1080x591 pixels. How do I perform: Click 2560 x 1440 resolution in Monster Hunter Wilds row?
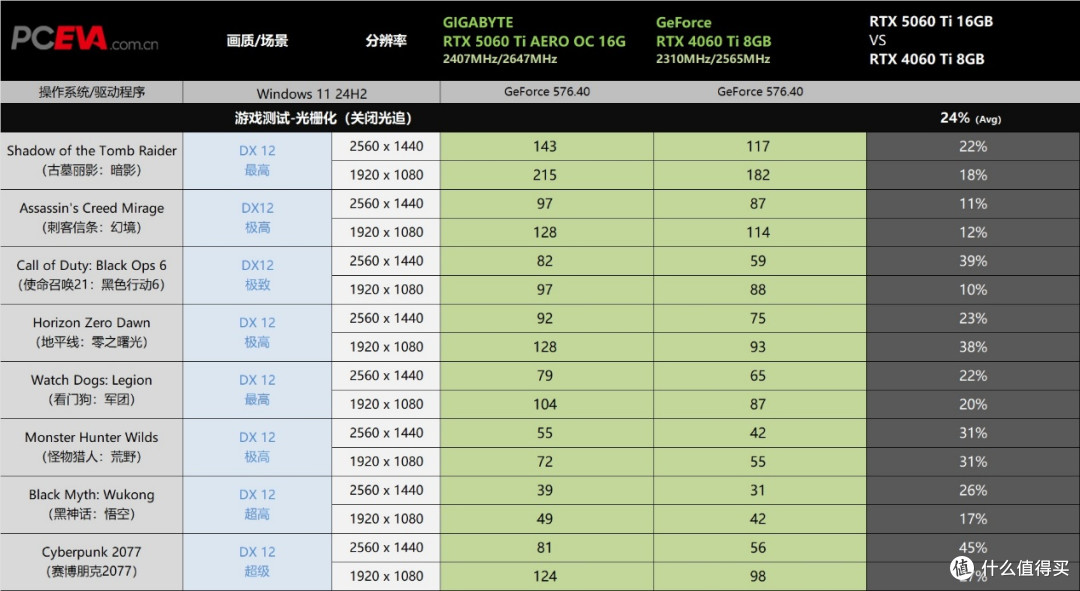(x=386, y=433)
